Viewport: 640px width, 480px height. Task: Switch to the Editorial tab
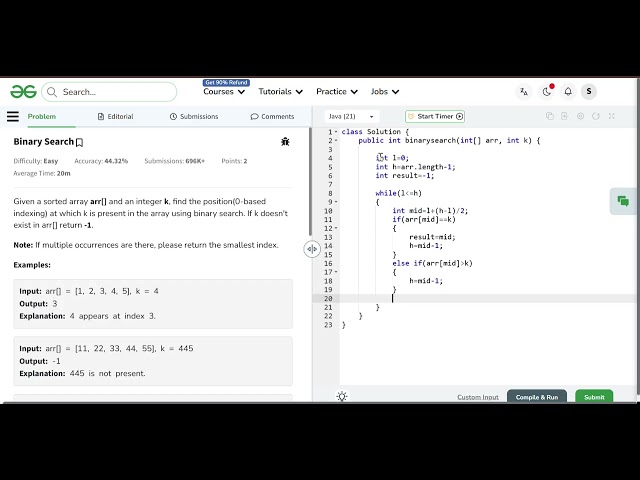point(116,116)
